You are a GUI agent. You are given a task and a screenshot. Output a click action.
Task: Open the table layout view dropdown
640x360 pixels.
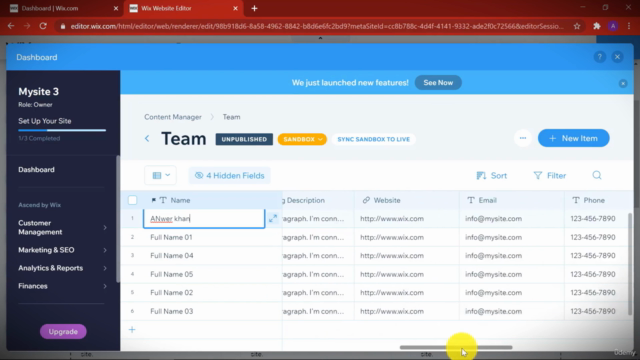click(160, 176)
